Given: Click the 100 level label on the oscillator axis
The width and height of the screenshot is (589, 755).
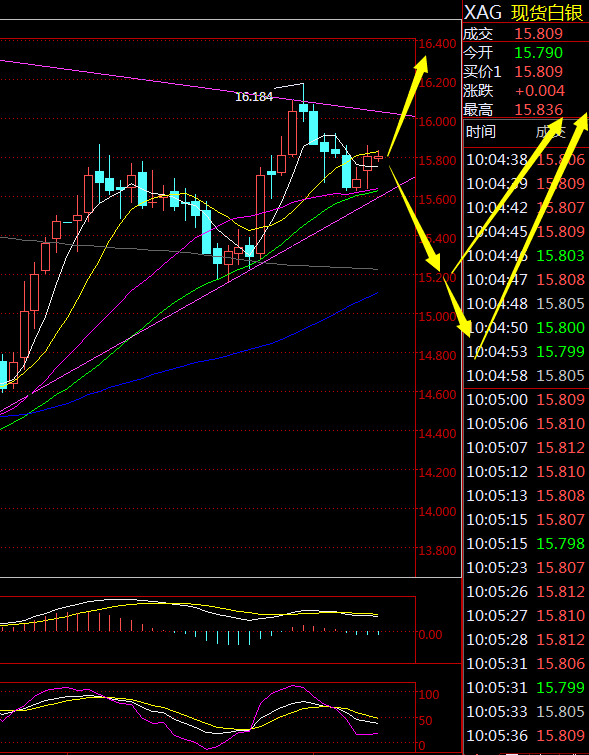Looking at the screenshot, I should pos(429,694).
